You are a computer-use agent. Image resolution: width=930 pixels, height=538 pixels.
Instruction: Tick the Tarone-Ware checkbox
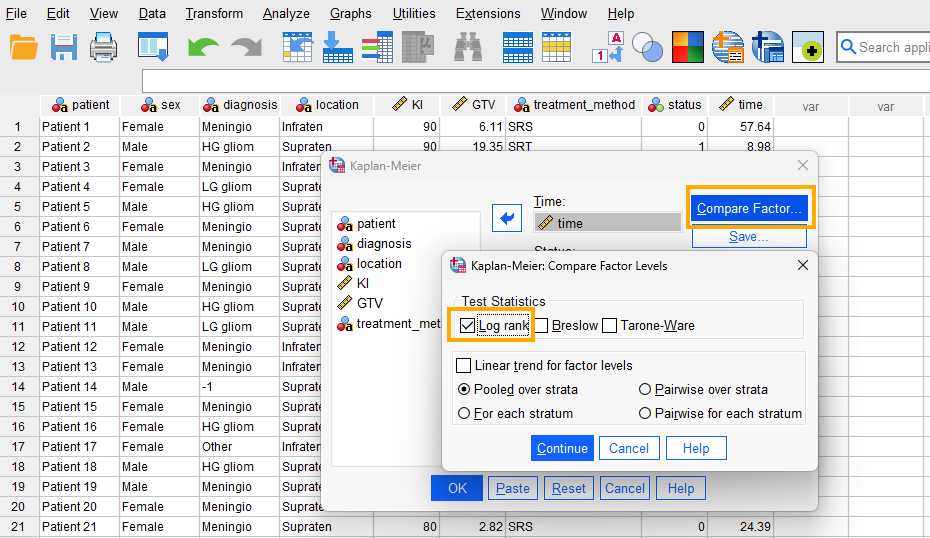tap(610, 325)
